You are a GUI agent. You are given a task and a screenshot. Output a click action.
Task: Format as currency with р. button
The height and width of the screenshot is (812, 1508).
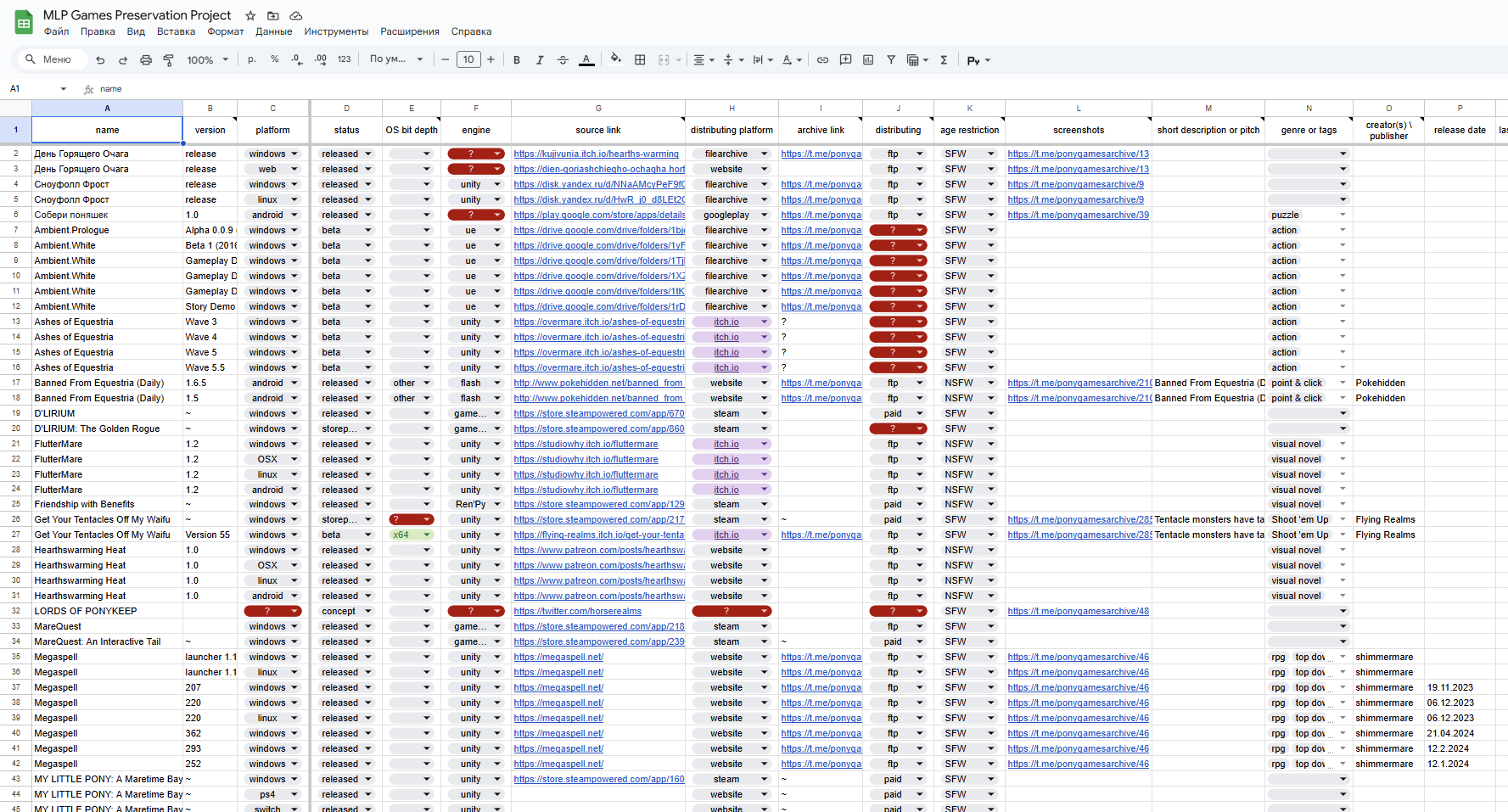[252, 59]
